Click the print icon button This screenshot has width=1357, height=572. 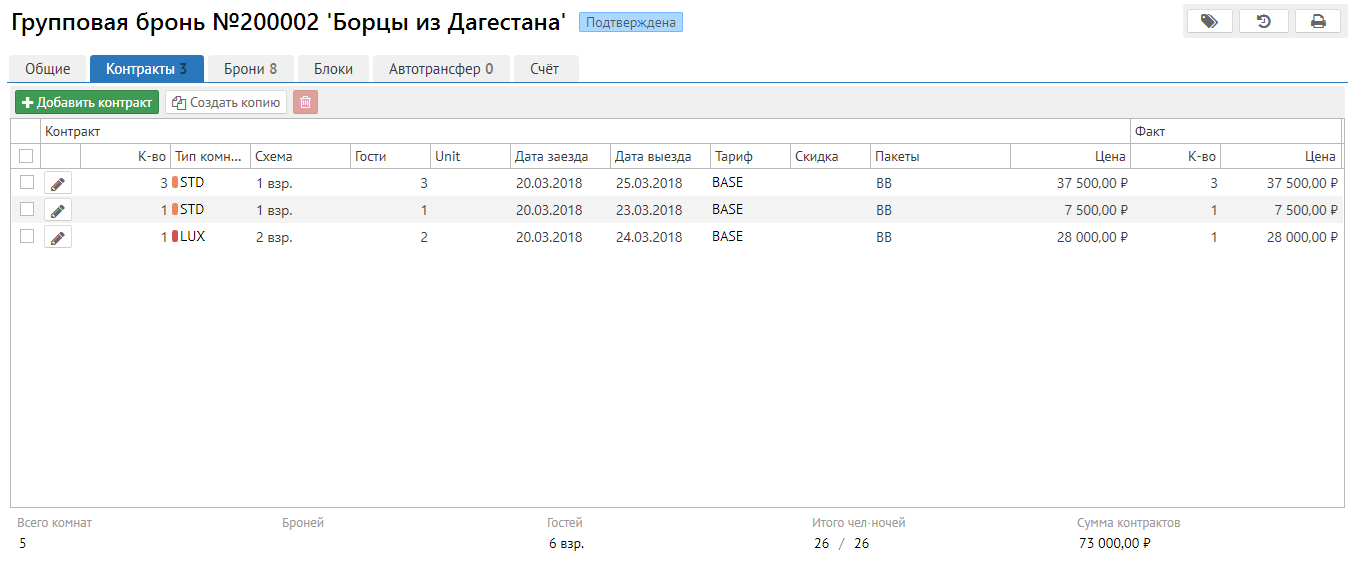coord(1318,21)
